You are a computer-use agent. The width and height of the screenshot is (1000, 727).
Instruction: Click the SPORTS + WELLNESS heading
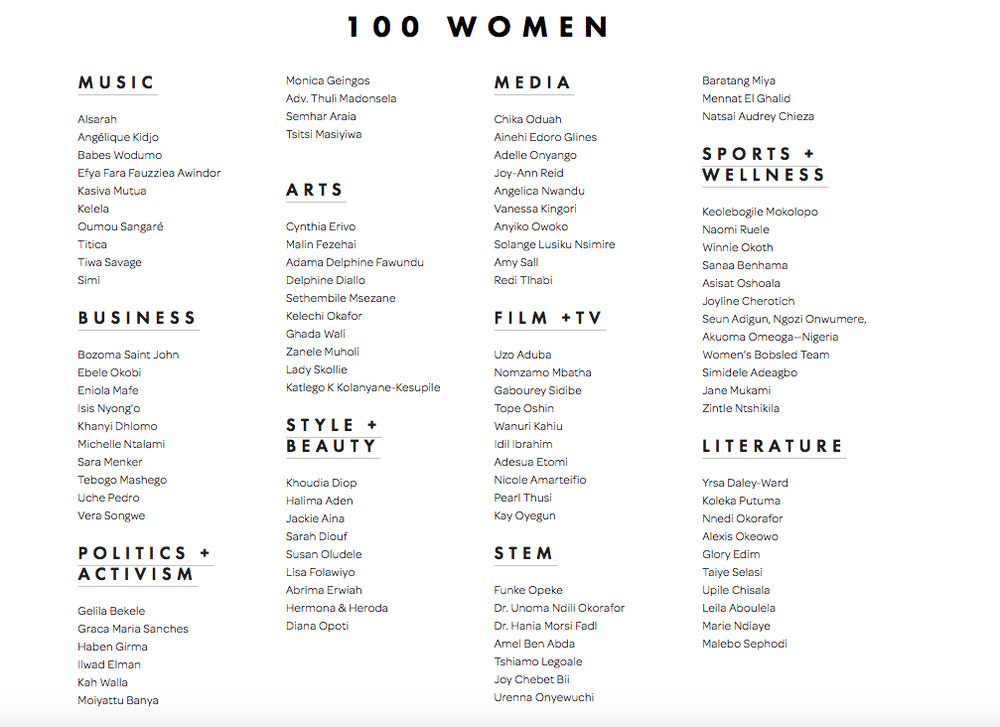coord(764,164)
